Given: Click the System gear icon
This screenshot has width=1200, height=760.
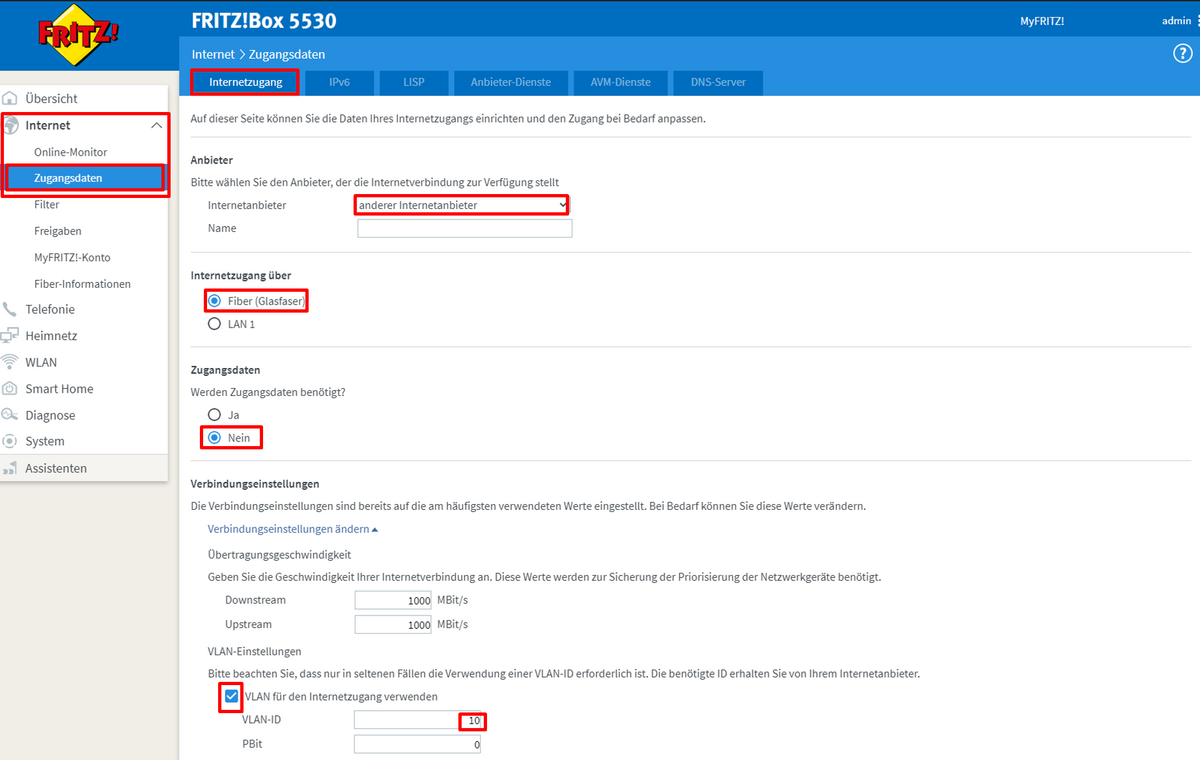Looking at the screenshot, I should point(10,441).
